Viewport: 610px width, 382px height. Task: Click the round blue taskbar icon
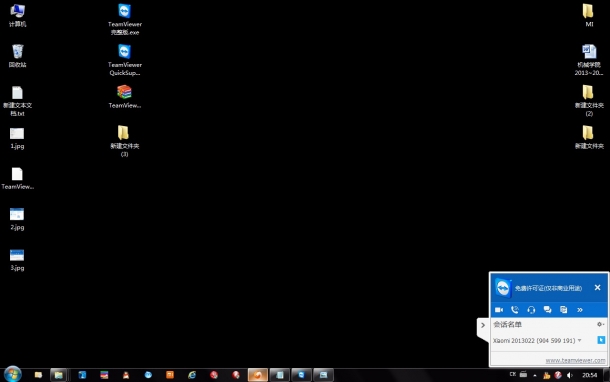click(x=148, y=375)
